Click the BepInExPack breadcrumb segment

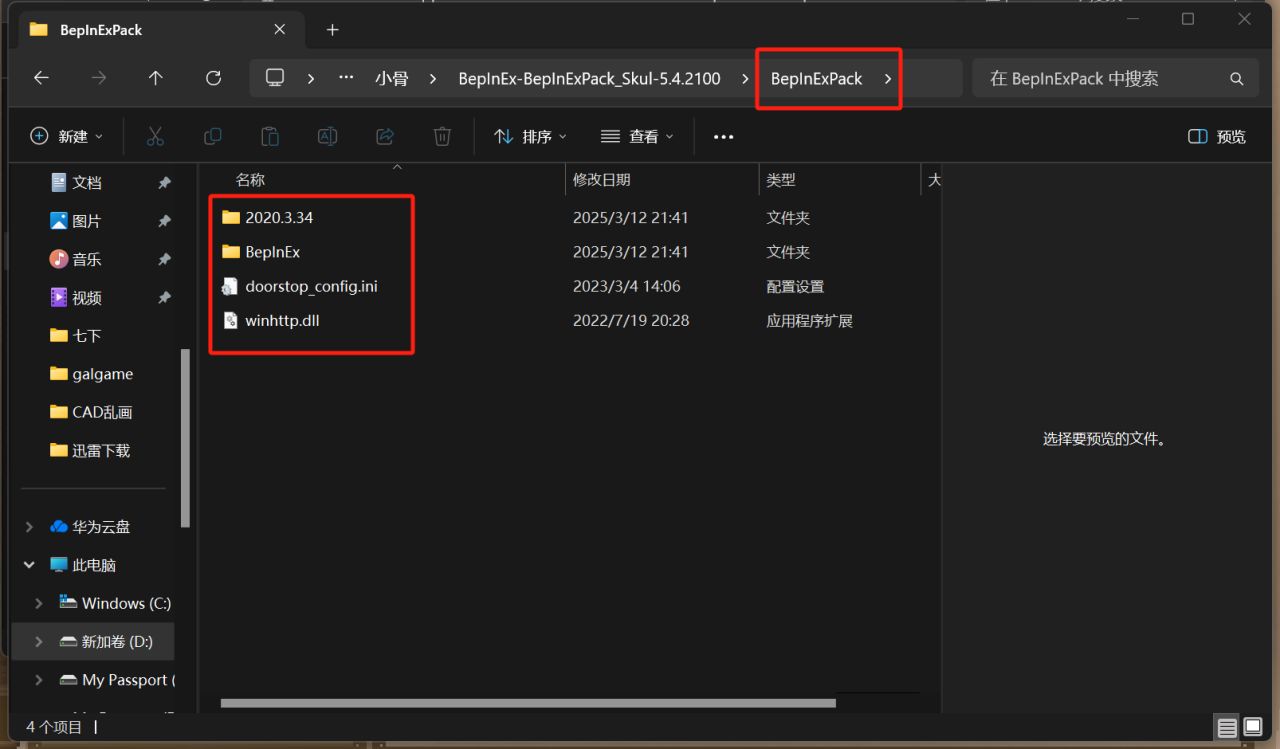[816, 79]
